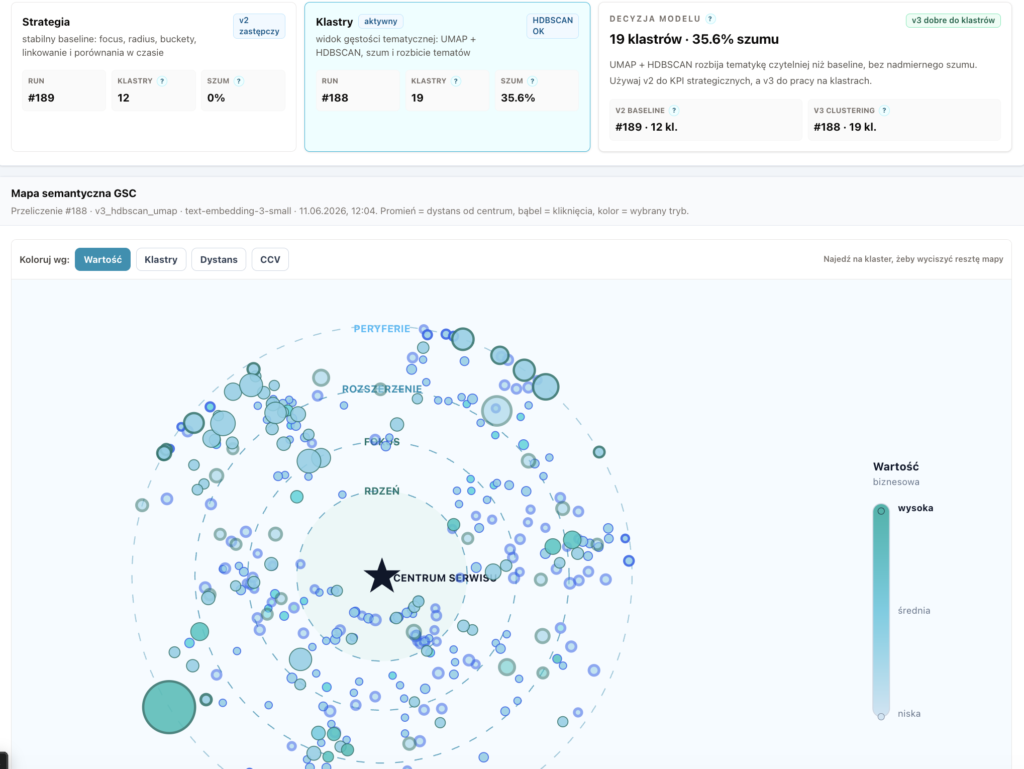Select the Klastry card heading
This screenshot has height=769, width=1024.
click(x=334, y=22)
